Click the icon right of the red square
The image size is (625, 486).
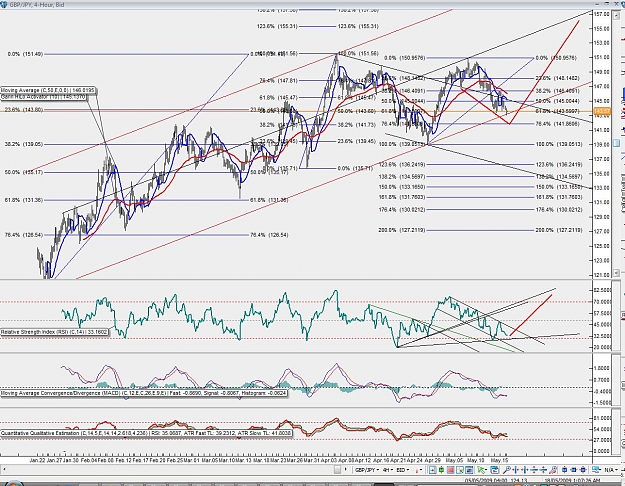point(460,470)
